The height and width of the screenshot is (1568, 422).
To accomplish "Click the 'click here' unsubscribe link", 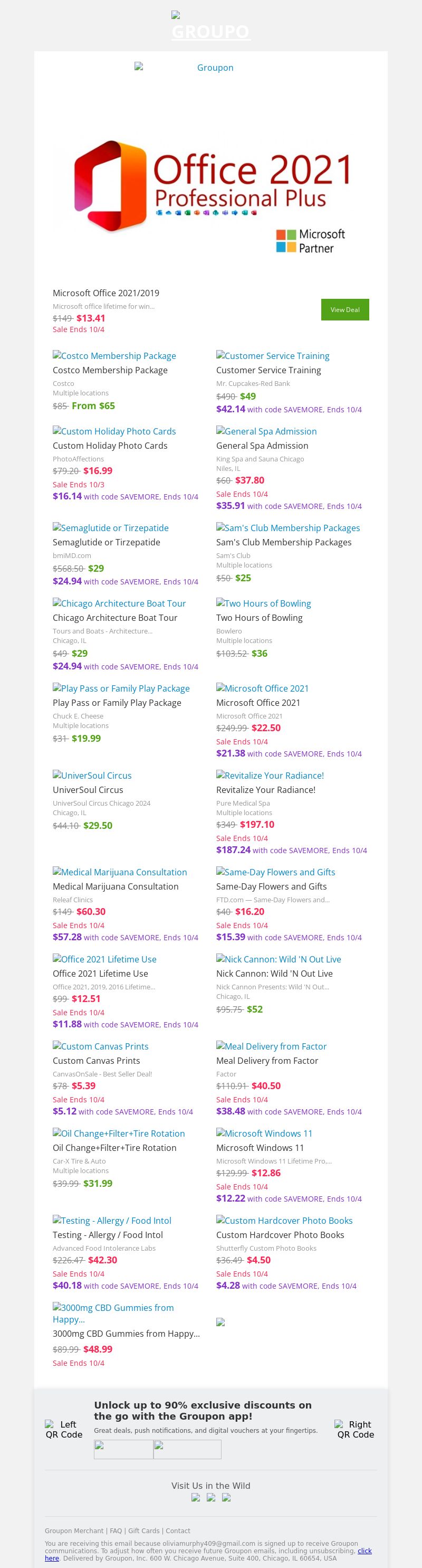I will (x=364, y=1551).
